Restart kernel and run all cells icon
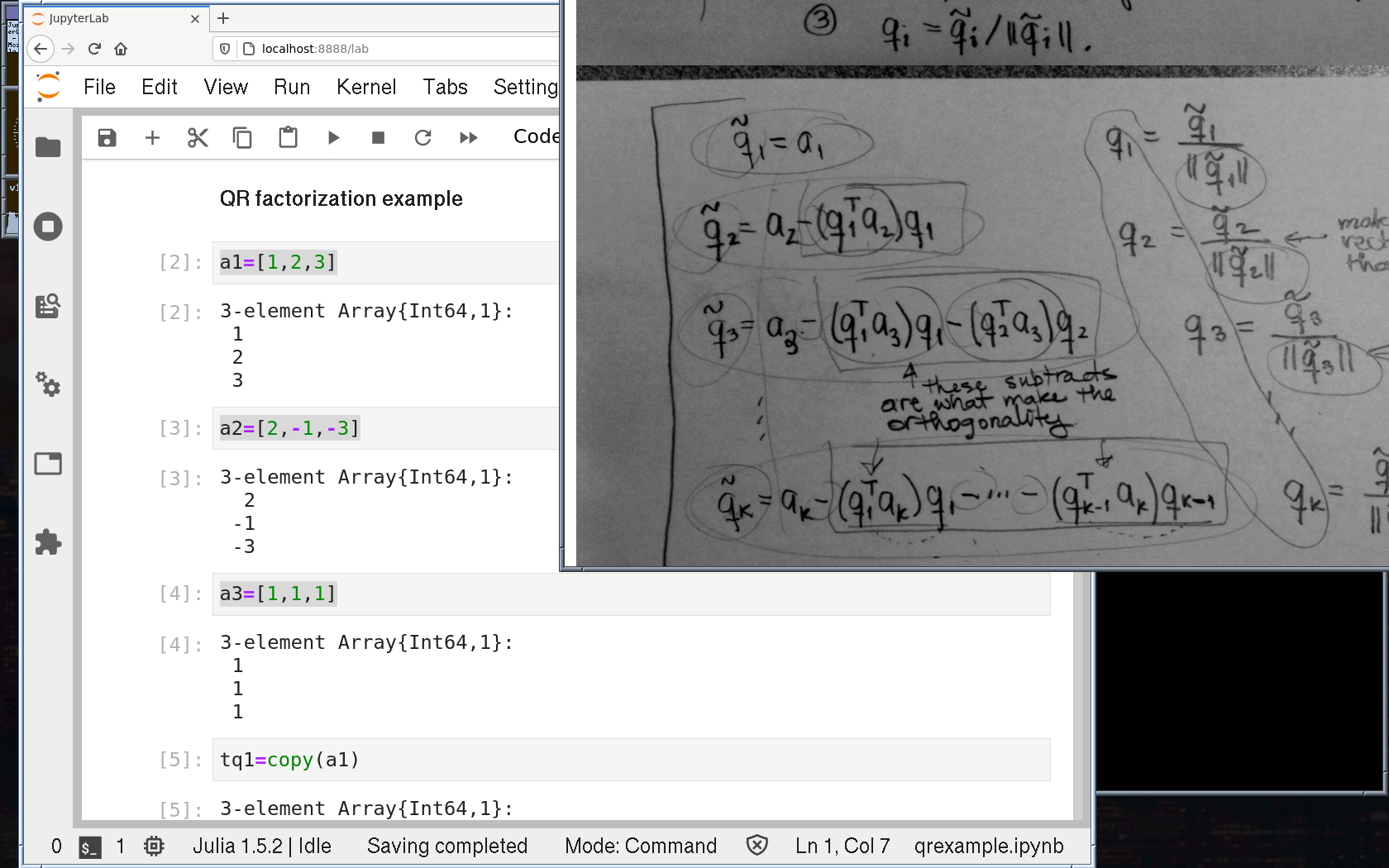 [469, 137]
